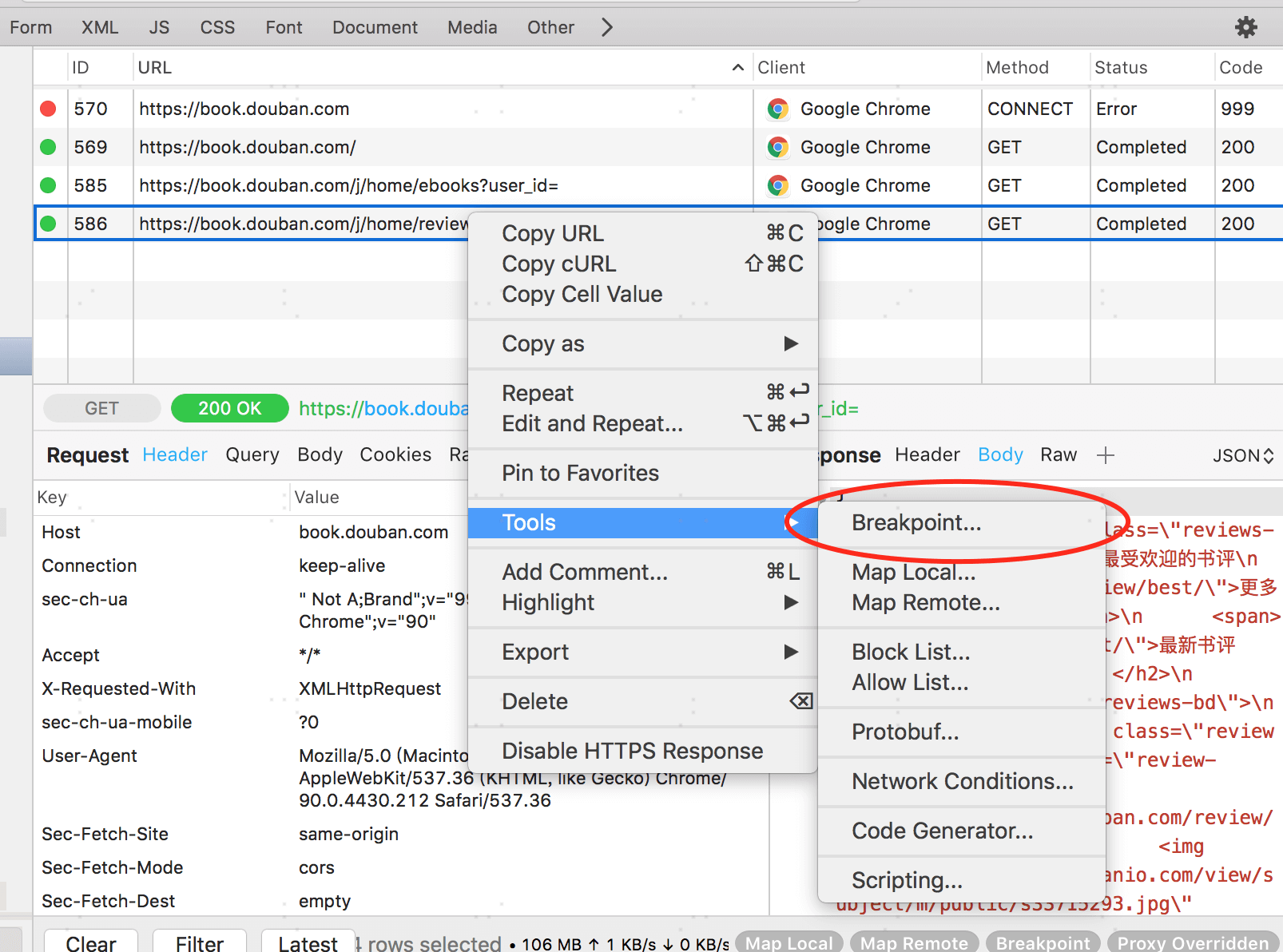
Task: Select Disable HTTPS Response
Action: click(642, 751)
